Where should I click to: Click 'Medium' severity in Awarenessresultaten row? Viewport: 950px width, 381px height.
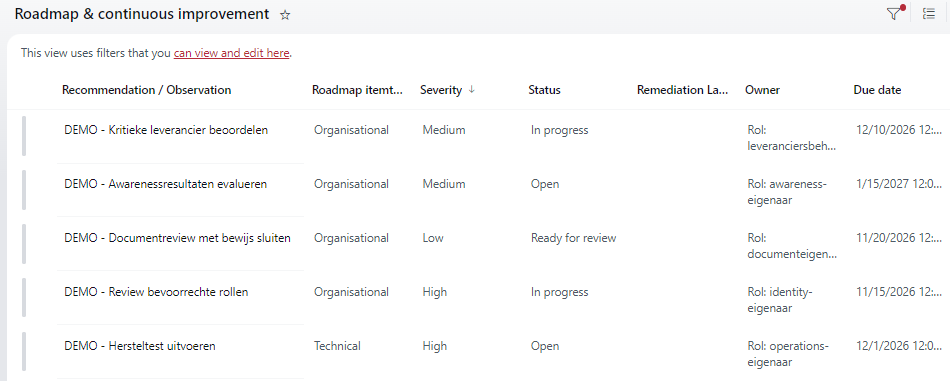(444, 184)
